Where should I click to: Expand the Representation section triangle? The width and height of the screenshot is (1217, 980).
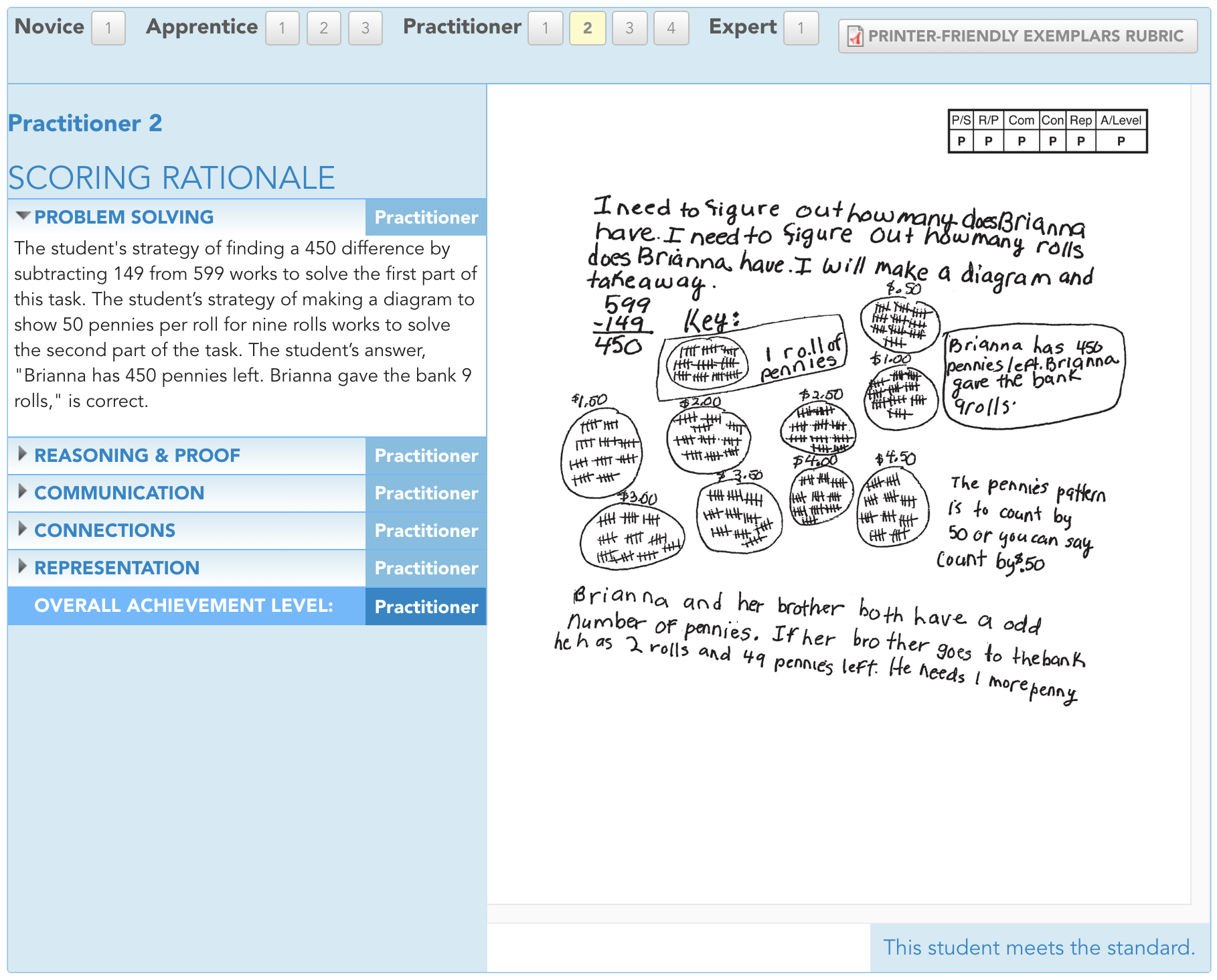point(23,566)
